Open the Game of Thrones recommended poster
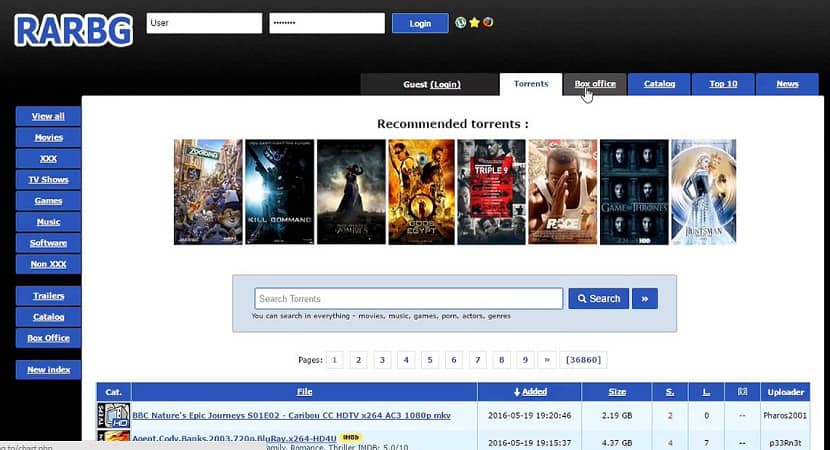830x450 pixels. coord(634,192)
